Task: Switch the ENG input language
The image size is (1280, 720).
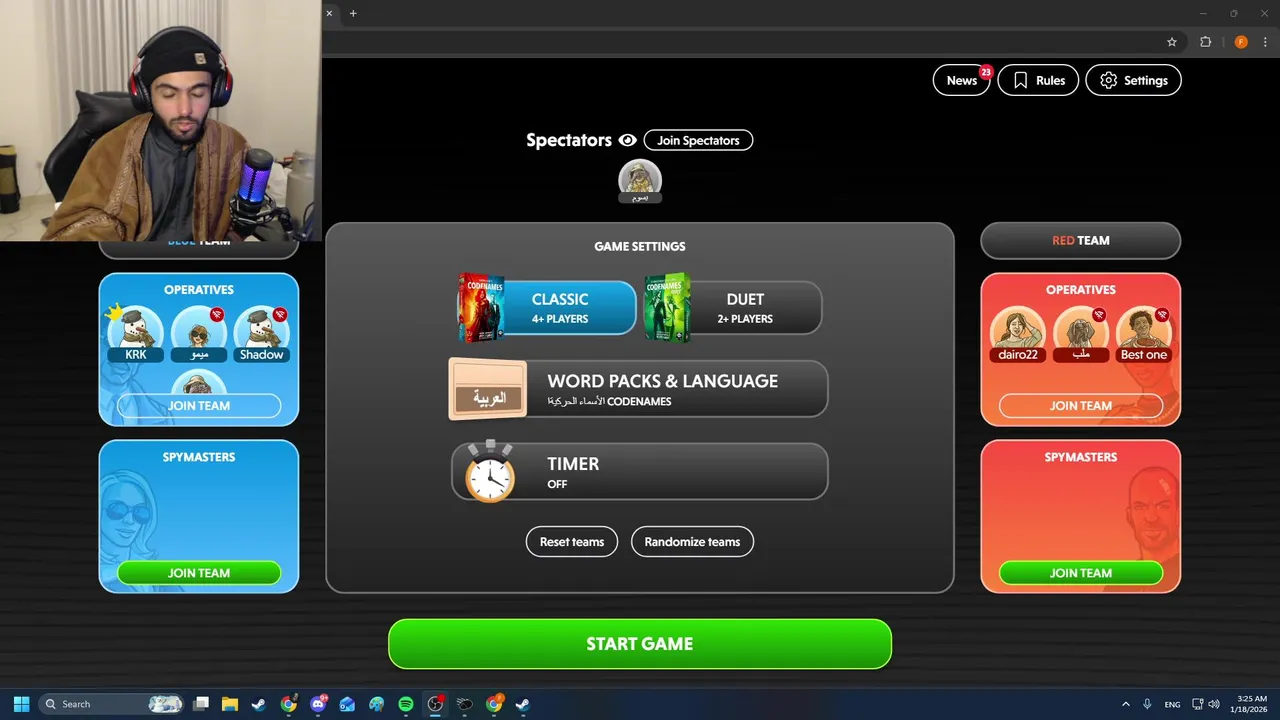Action: coord(1172,704)
